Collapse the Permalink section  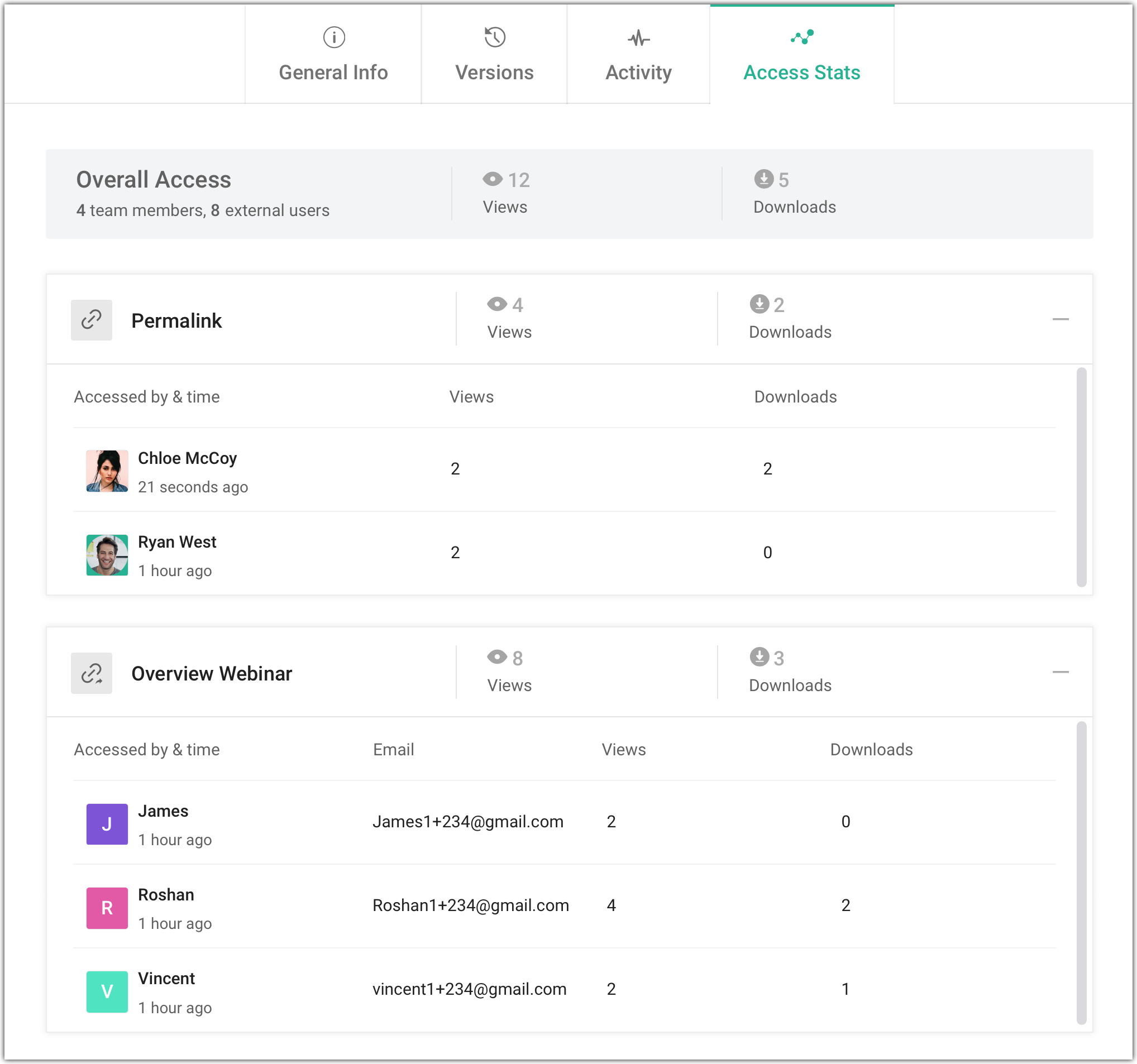click(1060, 319)
